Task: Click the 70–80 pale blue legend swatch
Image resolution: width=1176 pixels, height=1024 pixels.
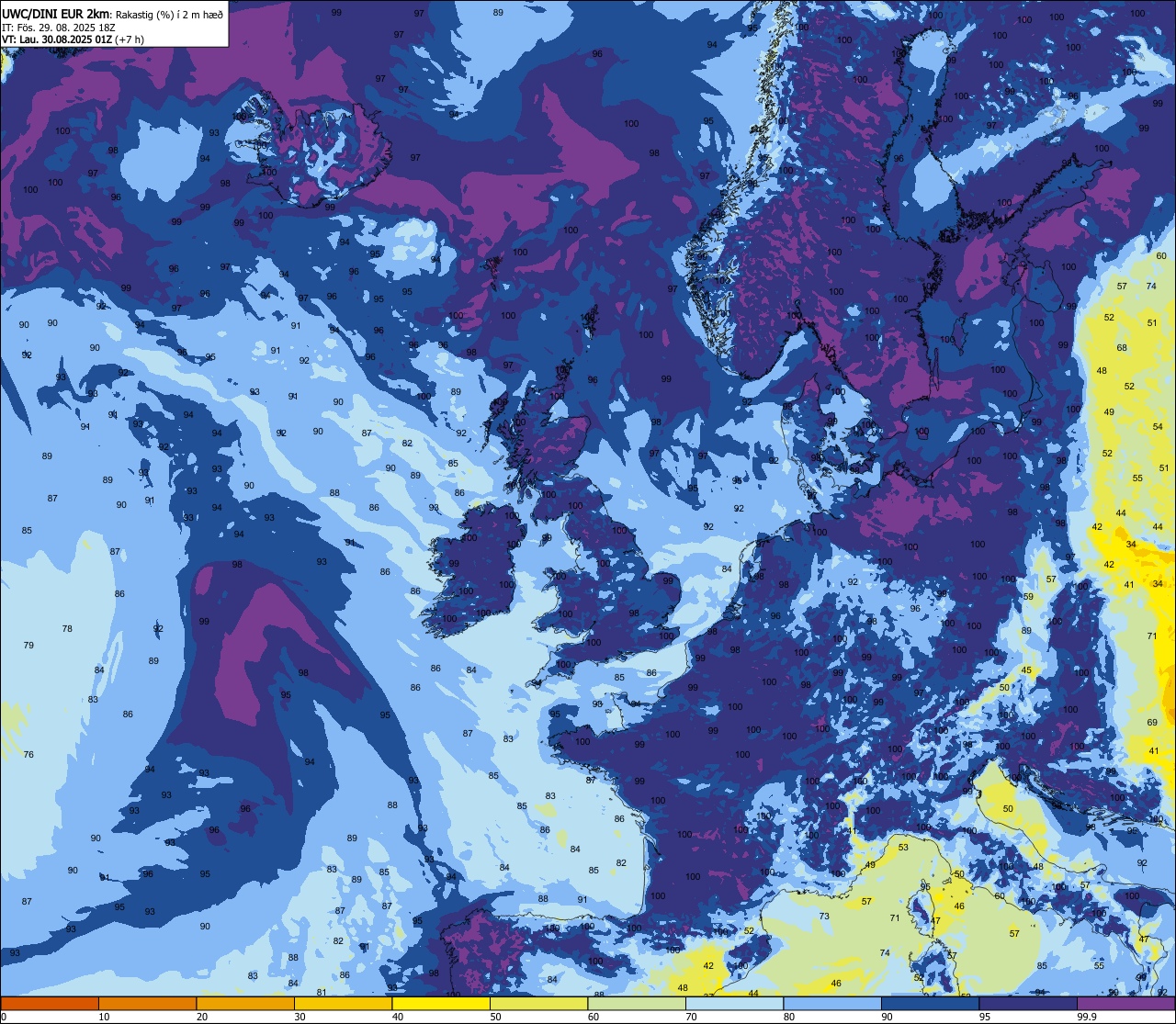Action: 734,1003
